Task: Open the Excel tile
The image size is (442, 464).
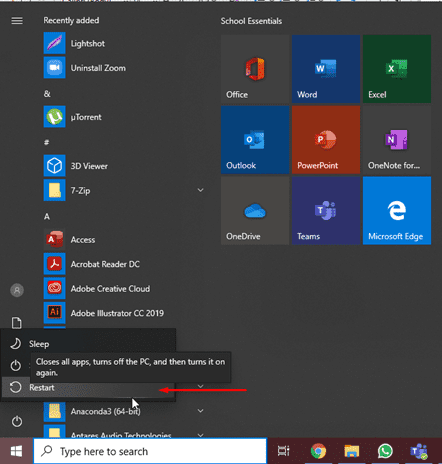Action: pos(397,69)
